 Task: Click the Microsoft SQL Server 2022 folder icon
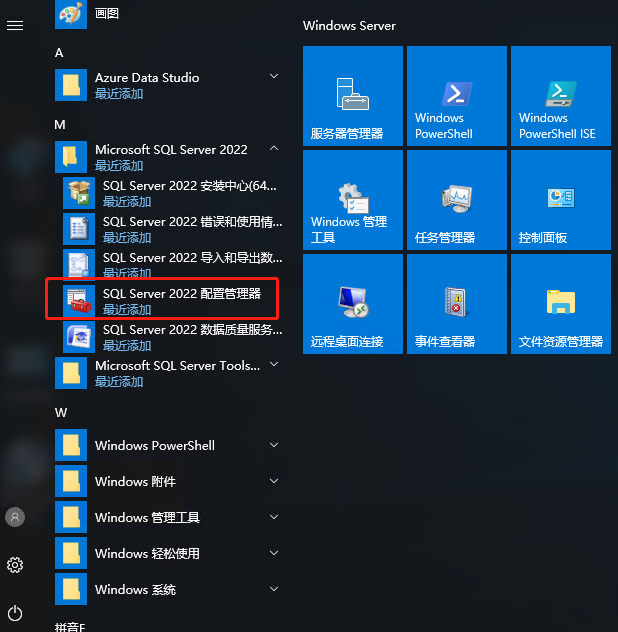click(71, 157)
